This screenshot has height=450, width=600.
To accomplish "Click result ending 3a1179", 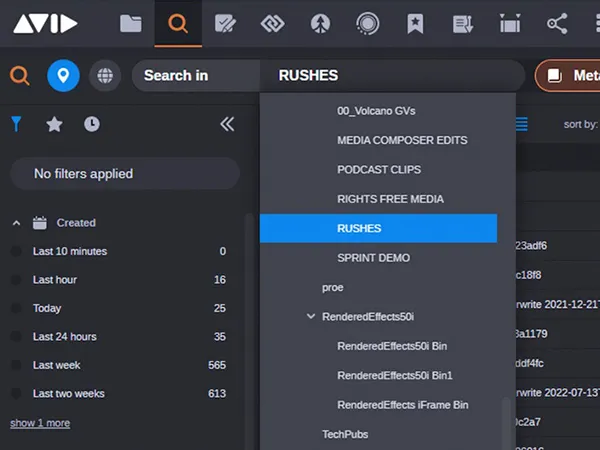I will point(531,334).
